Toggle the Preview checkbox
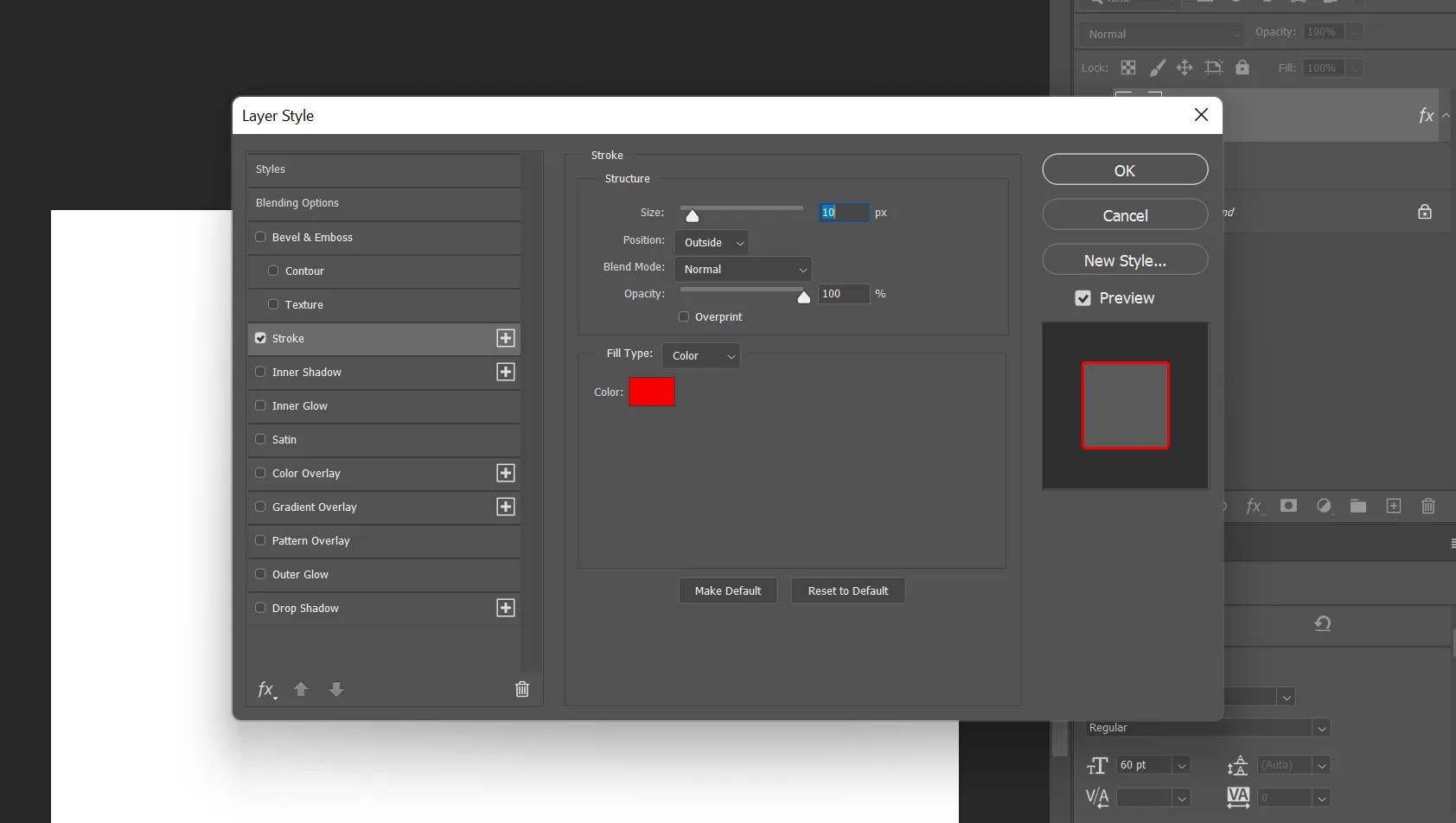 (x=1083, y=297)
